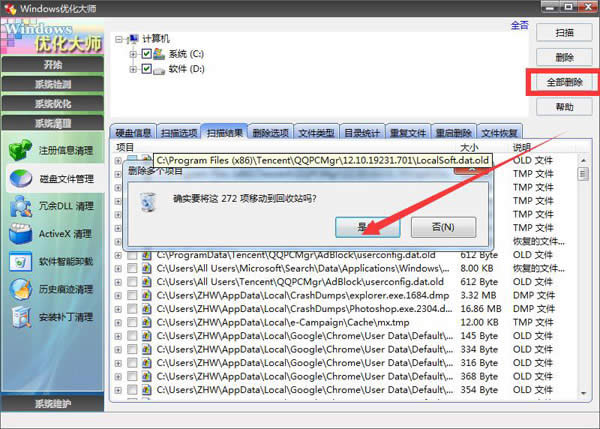Screen dimensions: 600x429
Task: Click the 扫描 button
Action: (x=564, y=33)
